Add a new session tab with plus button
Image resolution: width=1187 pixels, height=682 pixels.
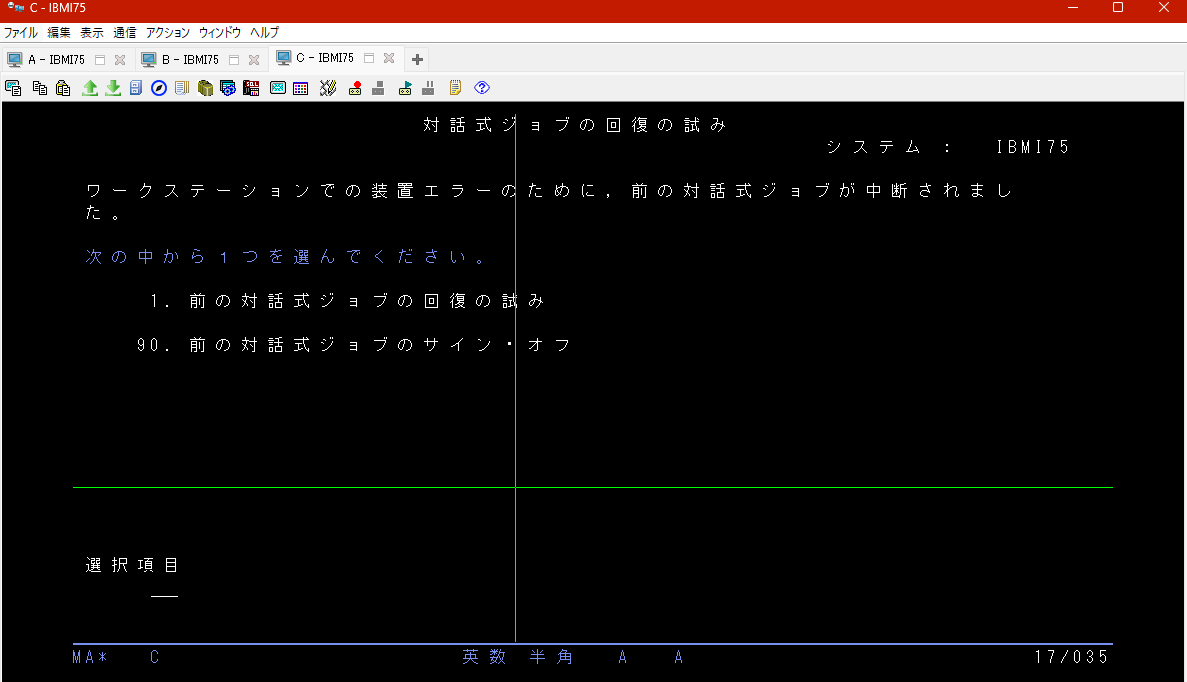417,59
